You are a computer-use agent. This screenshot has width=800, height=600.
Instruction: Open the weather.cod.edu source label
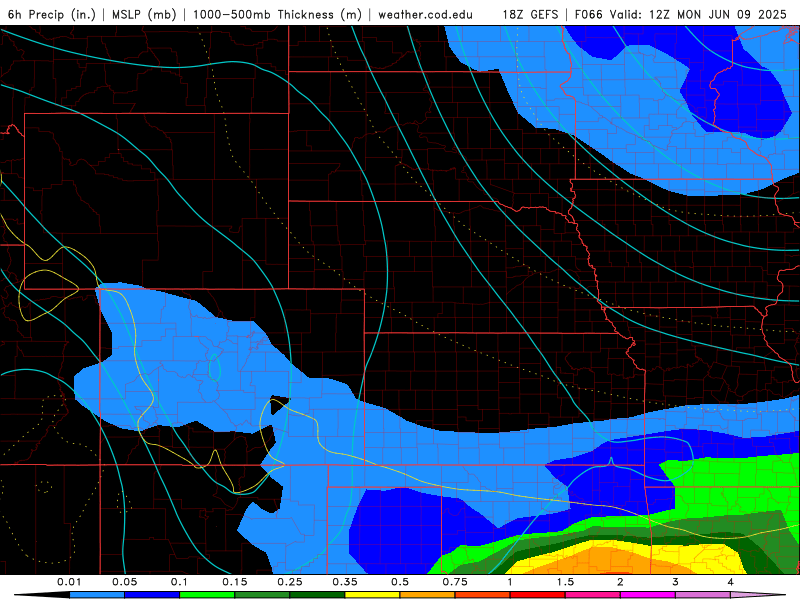pyautogui.click(x=425, y=14)
